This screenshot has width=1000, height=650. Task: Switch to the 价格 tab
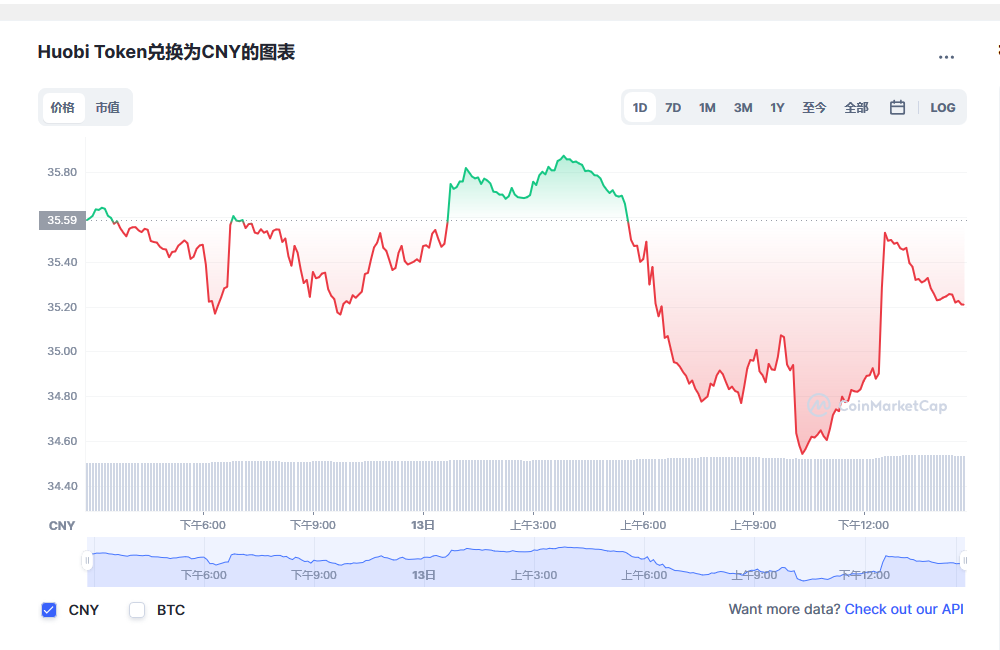63,107
